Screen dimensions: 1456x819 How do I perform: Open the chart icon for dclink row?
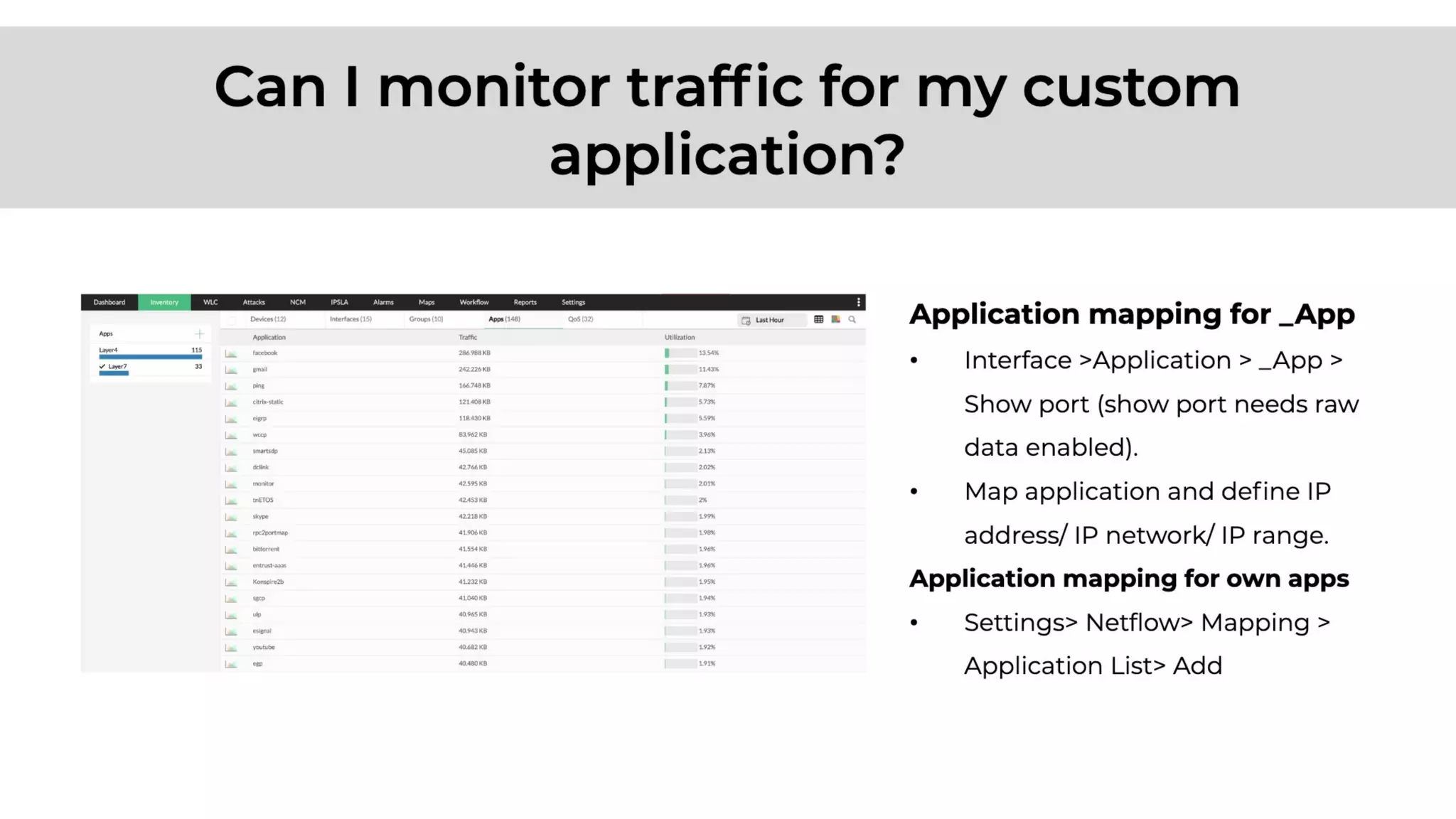point(231,468)
